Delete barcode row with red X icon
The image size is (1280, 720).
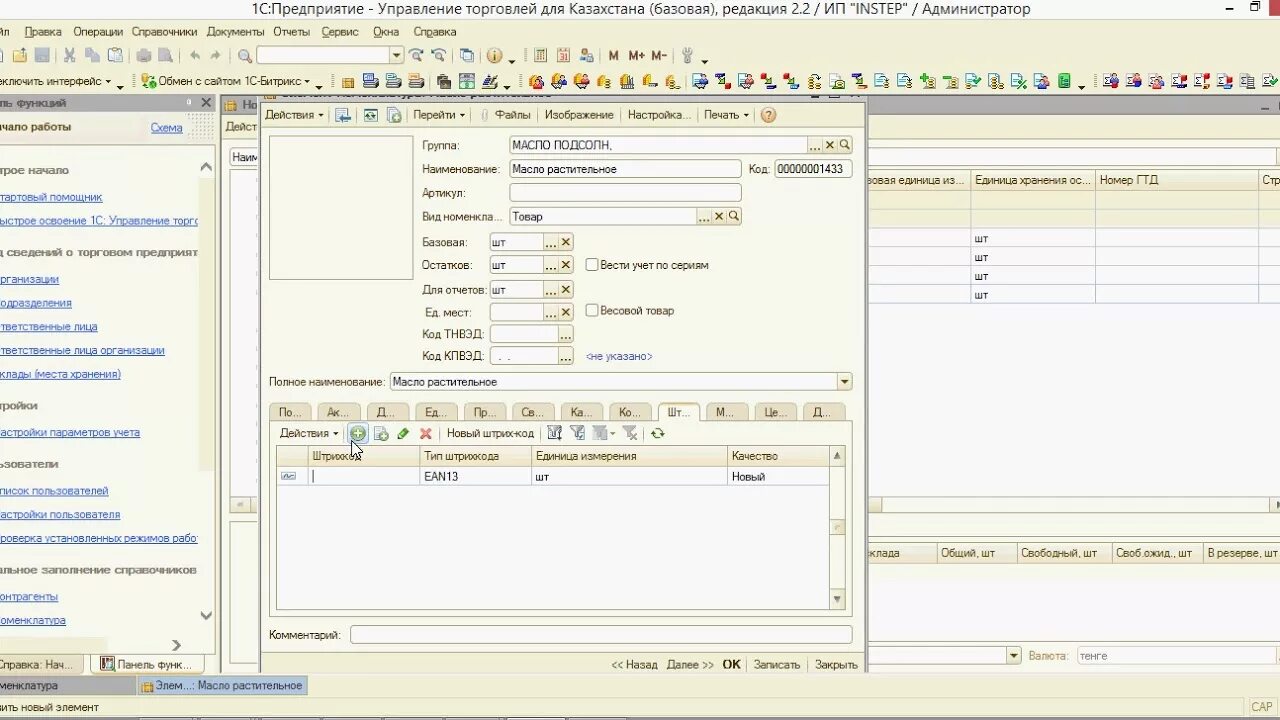425,433
